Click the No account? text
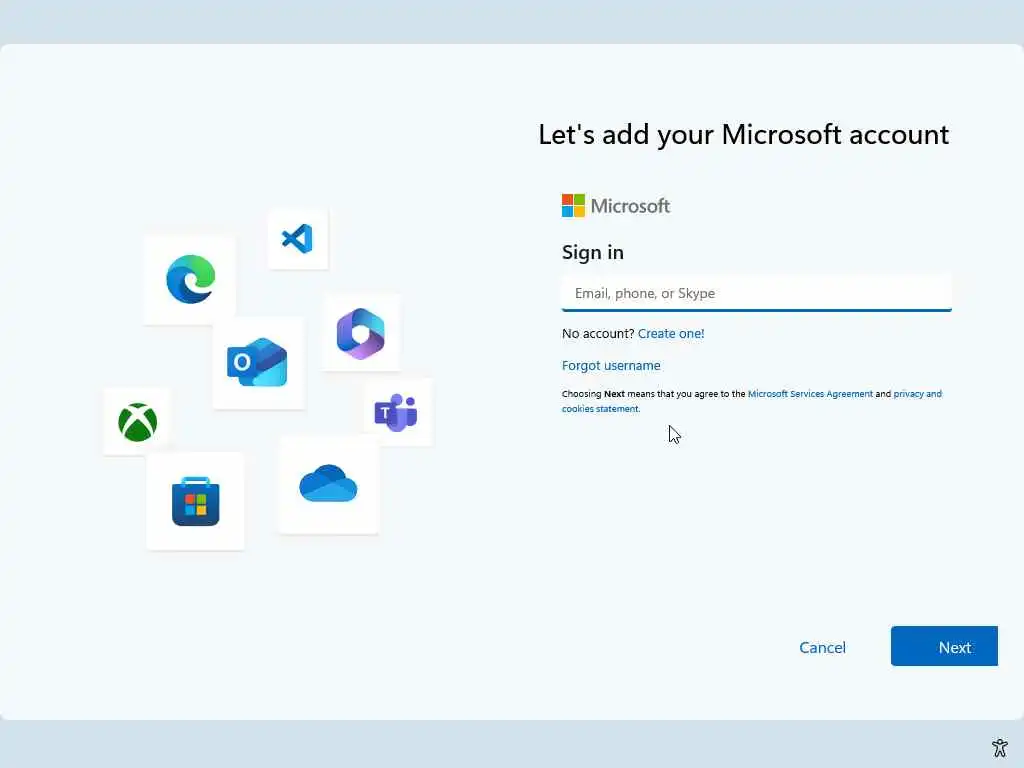The height and width of the screenshot is (768, 1024). click(598, 334)
